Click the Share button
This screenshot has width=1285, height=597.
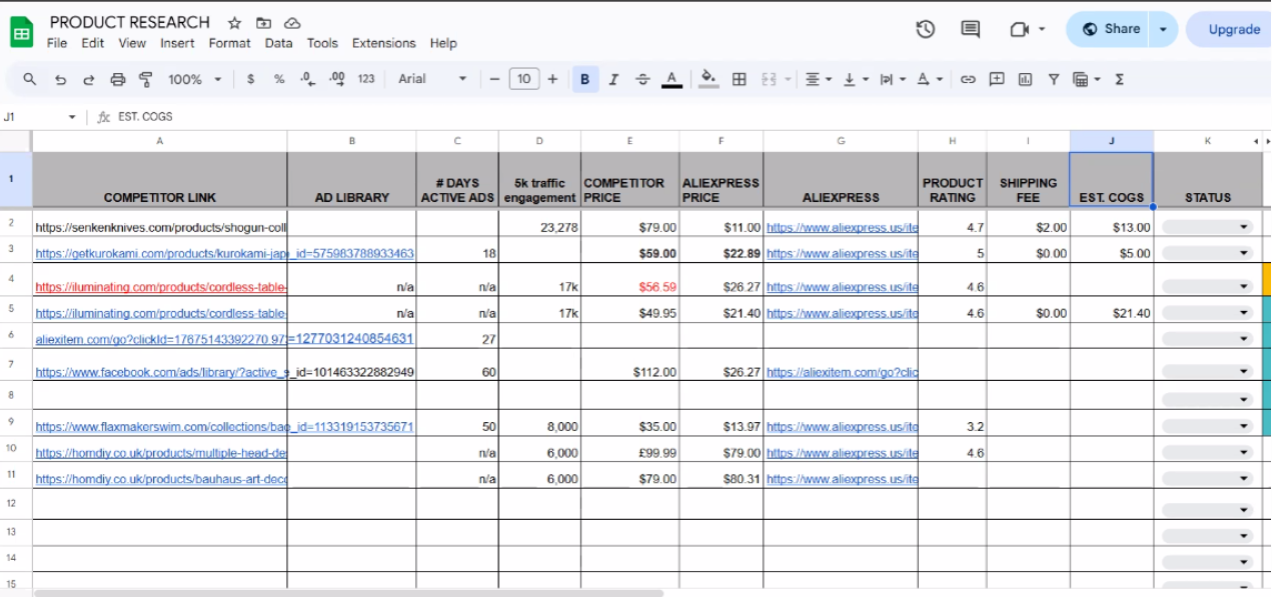coord(1110,29)
